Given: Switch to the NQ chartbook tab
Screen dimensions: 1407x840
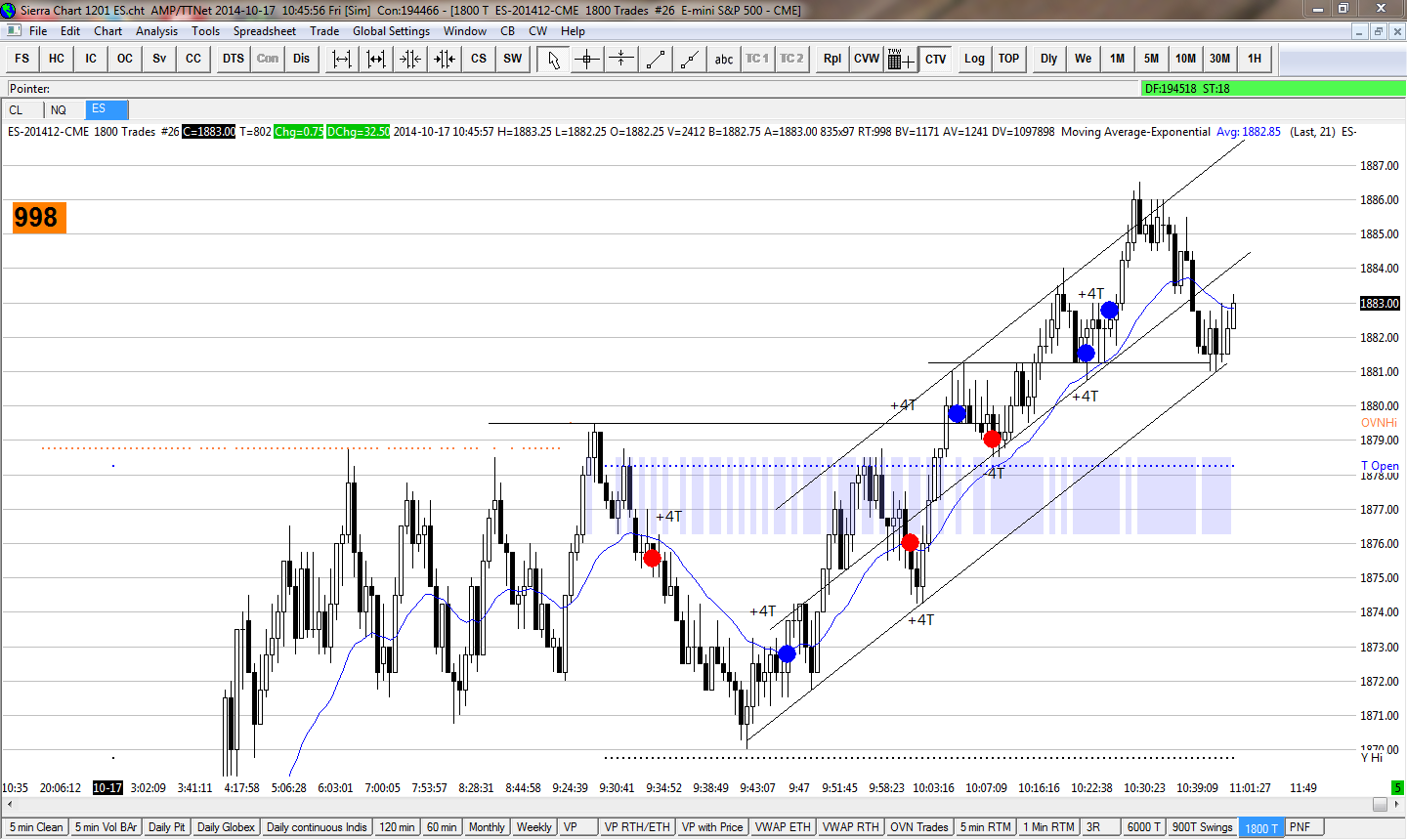Looking at the screenshot, I should 64,110.
